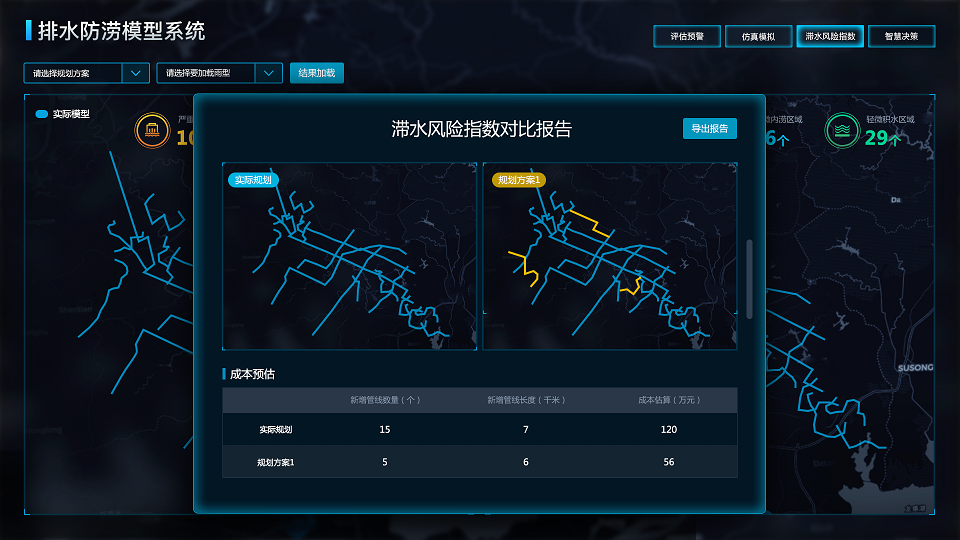Open the 智慧决策 tab

[901, 36]
